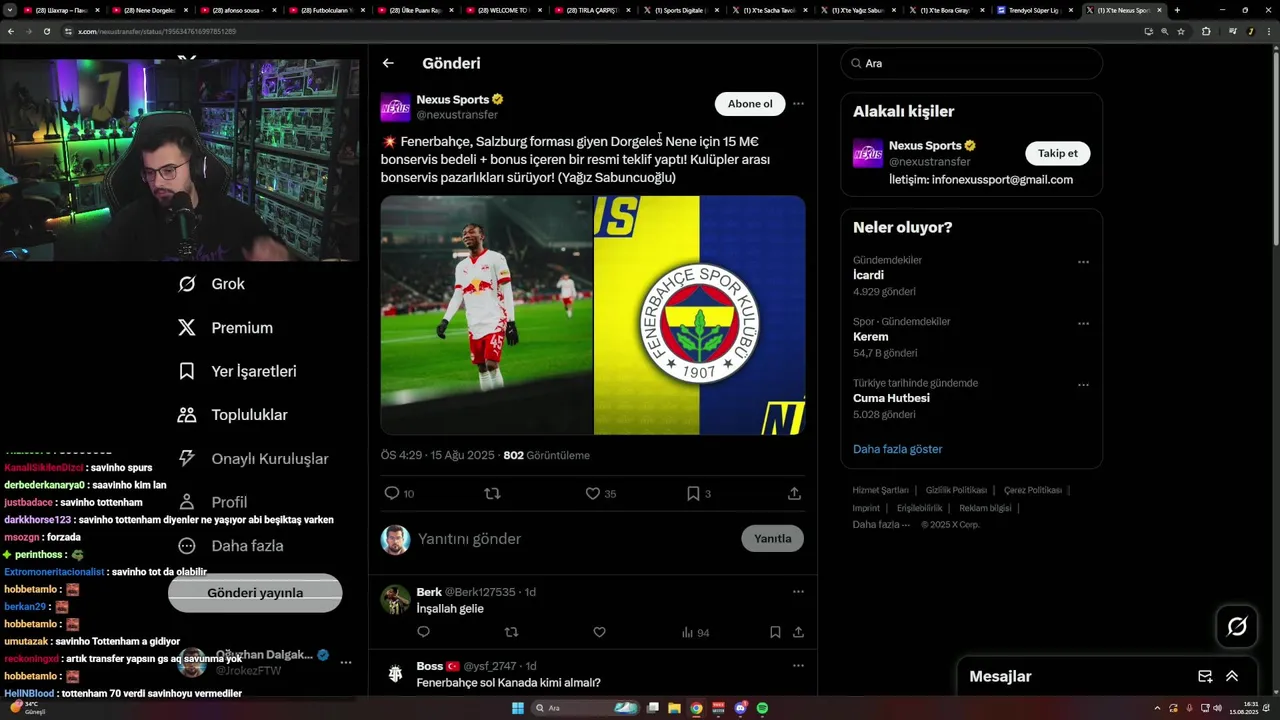
Task: Open the Kerem trending topic
Action: coord(971,337)
